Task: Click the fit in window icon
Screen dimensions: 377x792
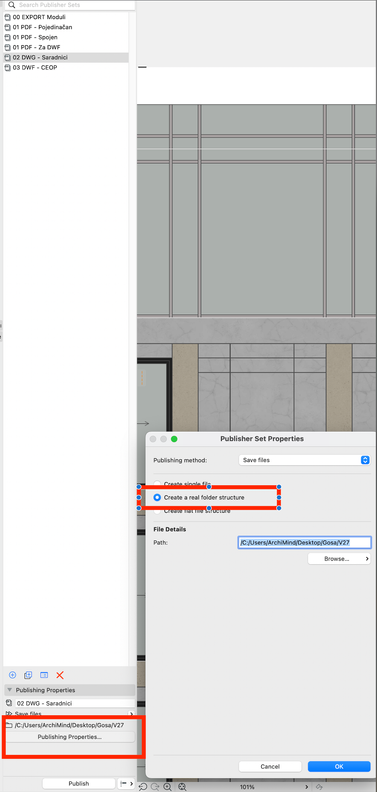Action: click(182, 786)
